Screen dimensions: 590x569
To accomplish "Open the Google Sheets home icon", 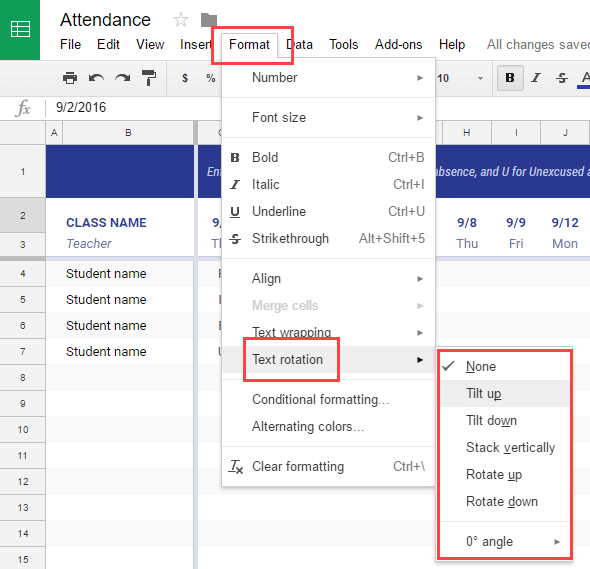I will [20, 29].
